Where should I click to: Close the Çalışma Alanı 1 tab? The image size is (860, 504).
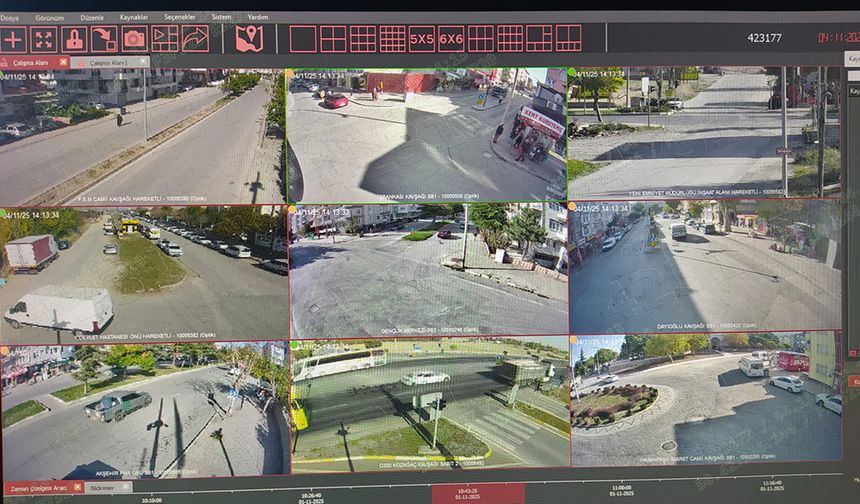point(144,63)
